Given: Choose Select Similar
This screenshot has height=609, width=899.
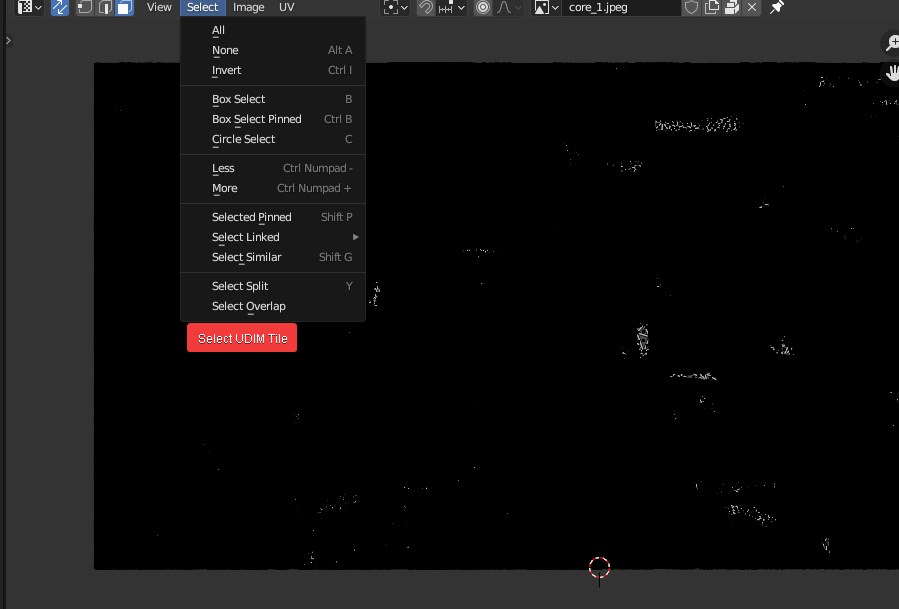Looking at the screenshot, I should tap(273, 257).
